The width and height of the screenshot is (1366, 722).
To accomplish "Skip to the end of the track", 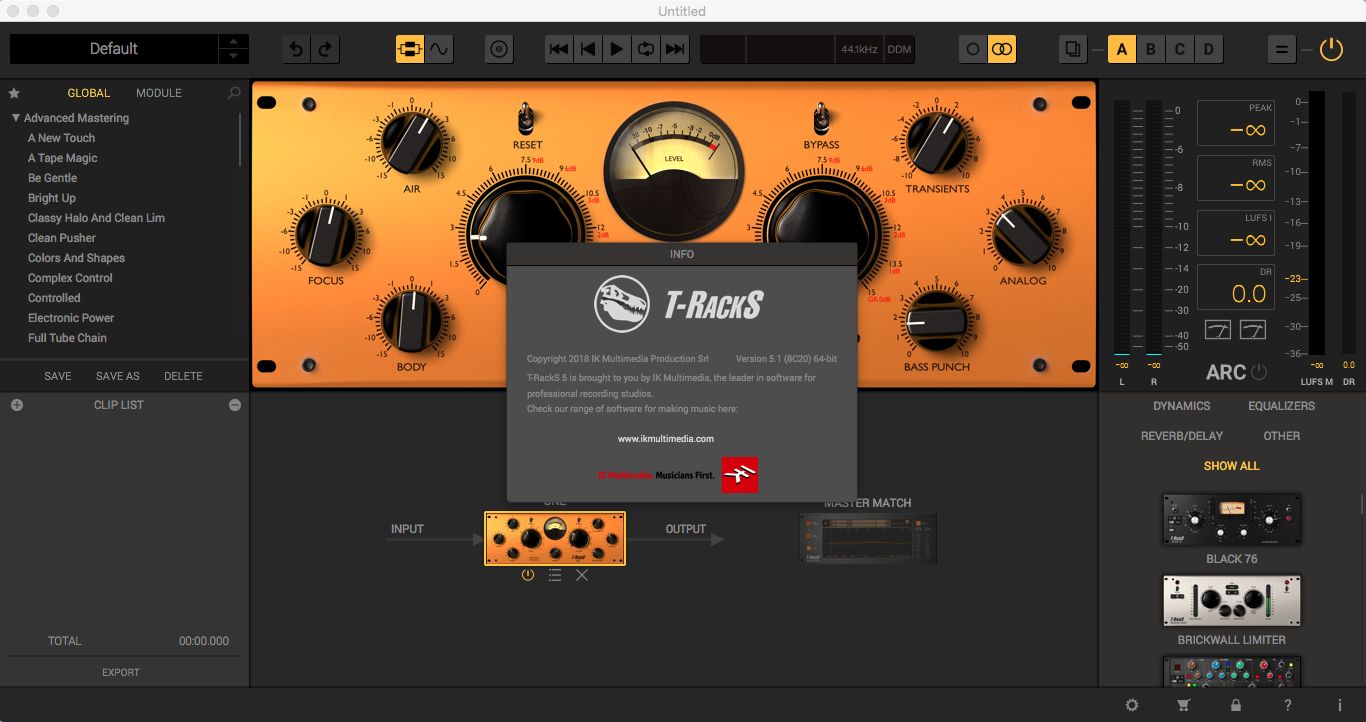I will coord(675,49).
